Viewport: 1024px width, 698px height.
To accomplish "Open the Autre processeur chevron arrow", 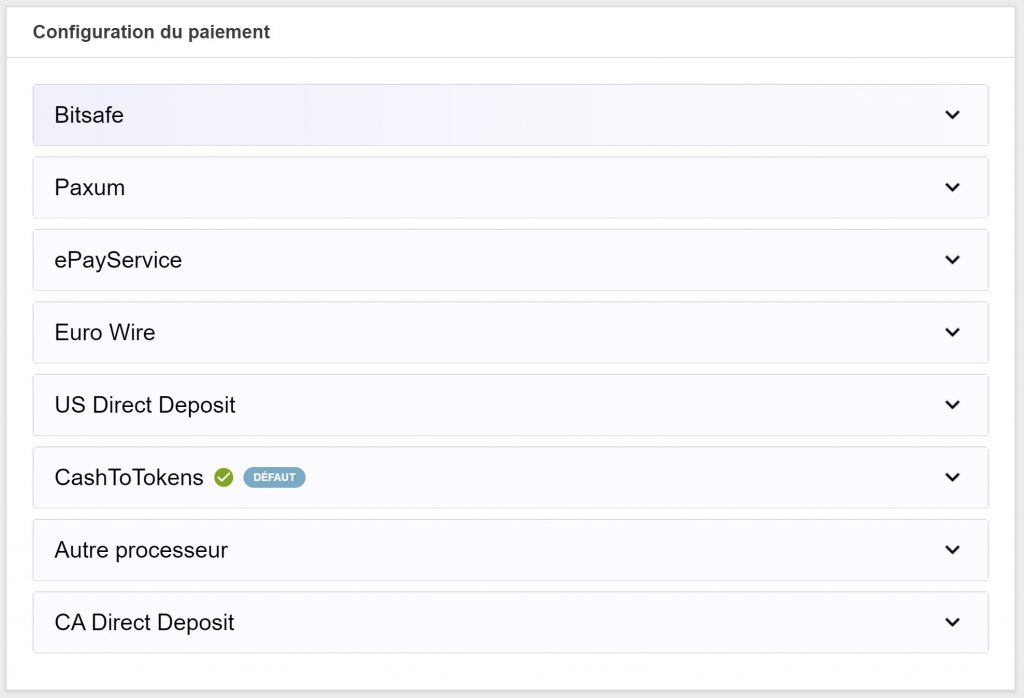I will (952, 550).
